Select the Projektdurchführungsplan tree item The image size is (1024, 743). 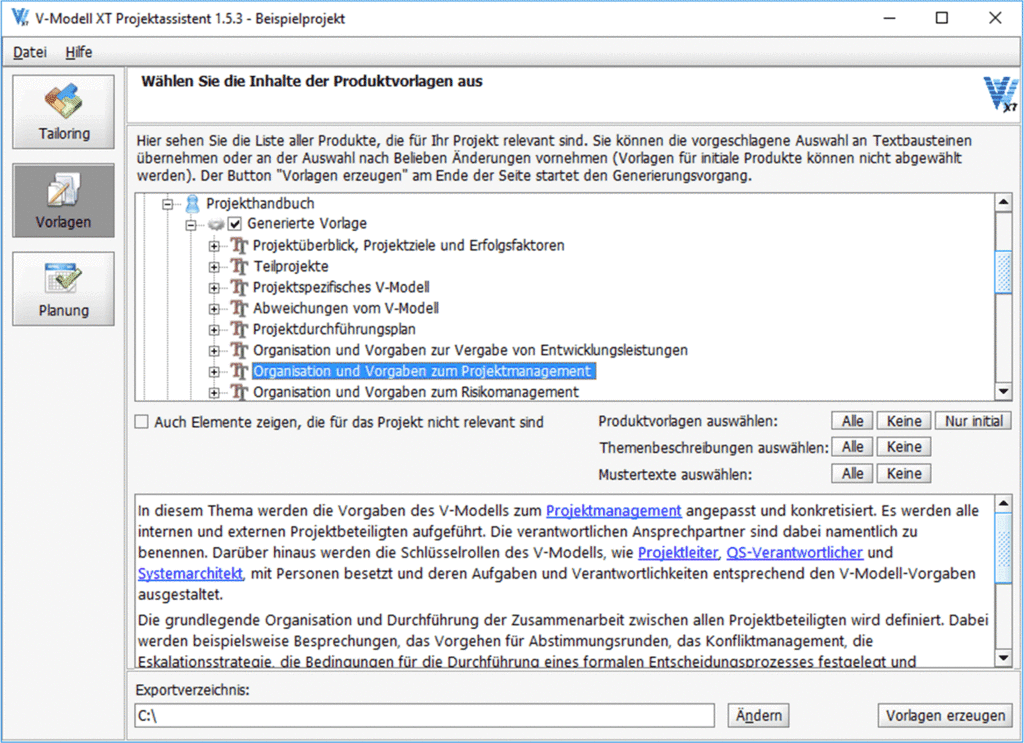[334, 329]
